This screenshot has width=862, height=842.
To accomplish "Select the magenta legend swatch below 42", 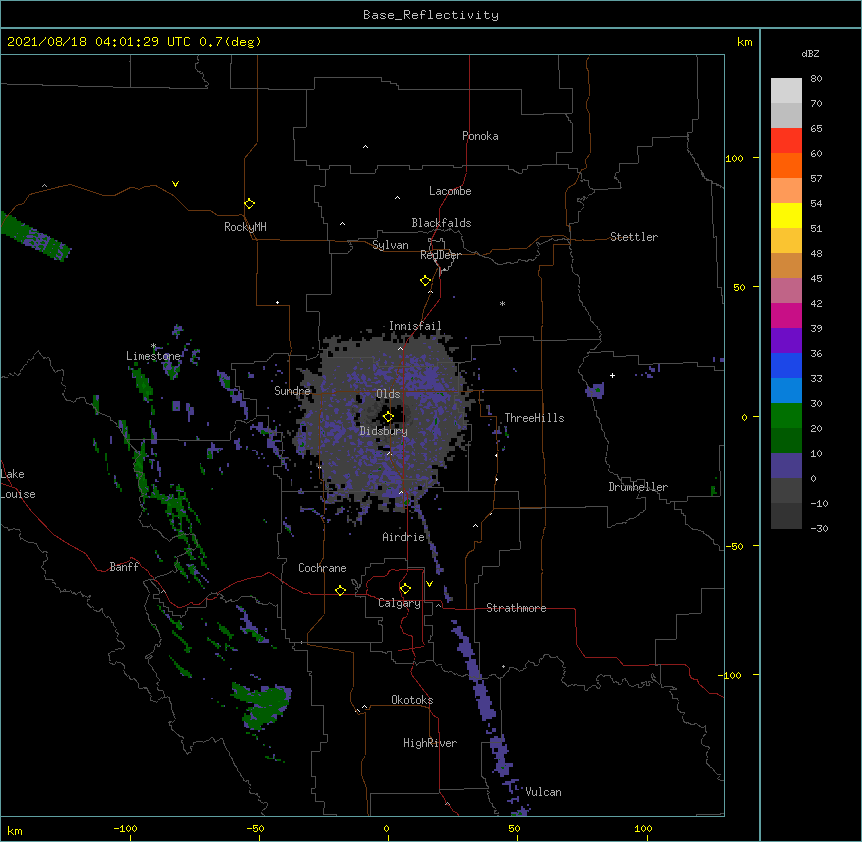I will click(786, 315).
